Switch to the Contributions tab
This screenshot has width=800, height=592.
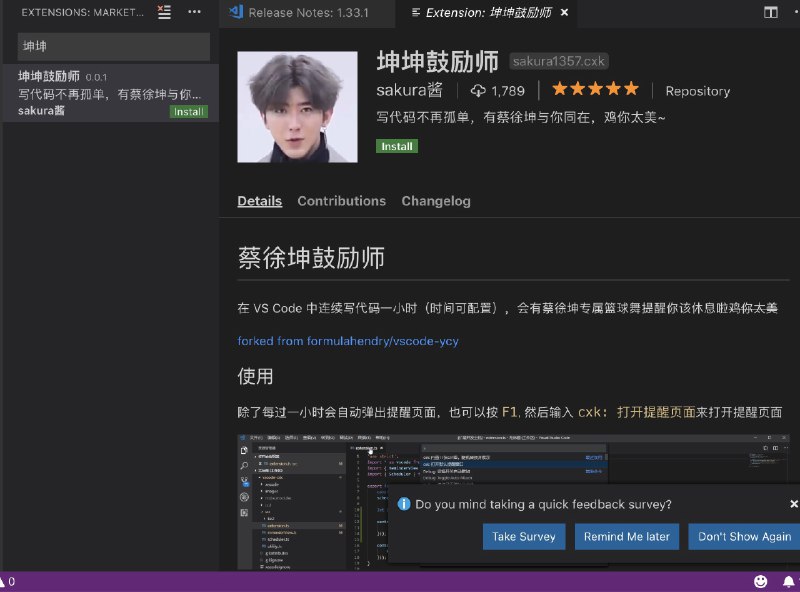341,201
